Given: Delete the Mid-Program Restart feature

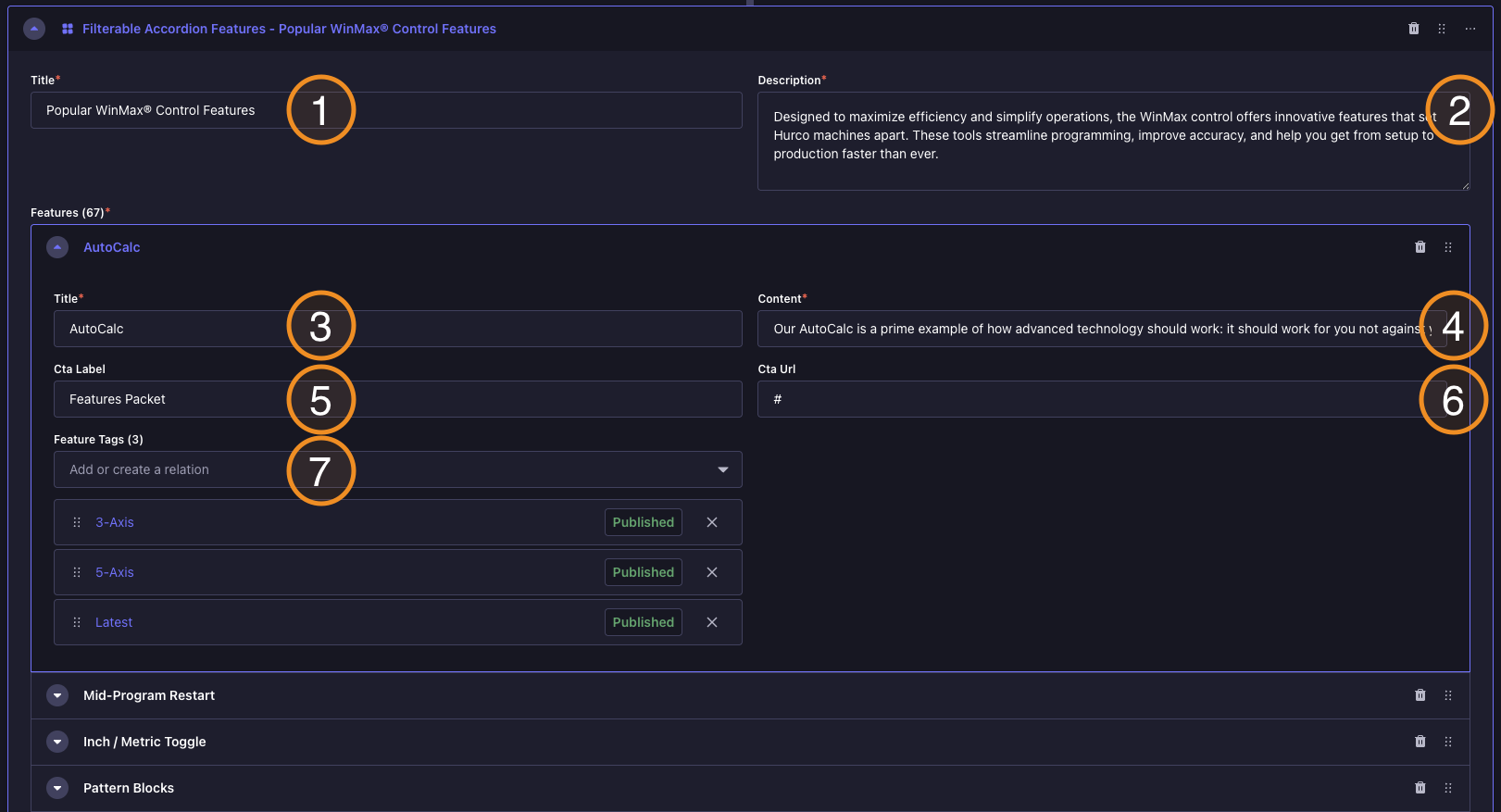Looking at the screenshot, I should (x=1420, y=695).
